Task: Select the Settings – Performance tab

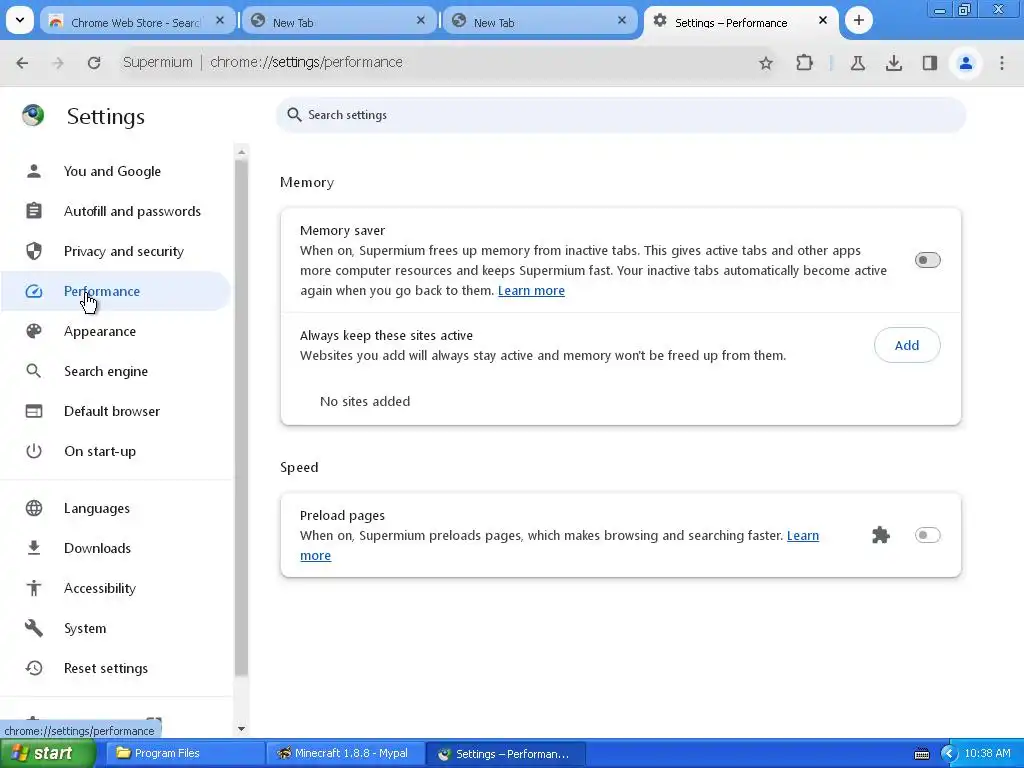Action: [x=741, y=22]
